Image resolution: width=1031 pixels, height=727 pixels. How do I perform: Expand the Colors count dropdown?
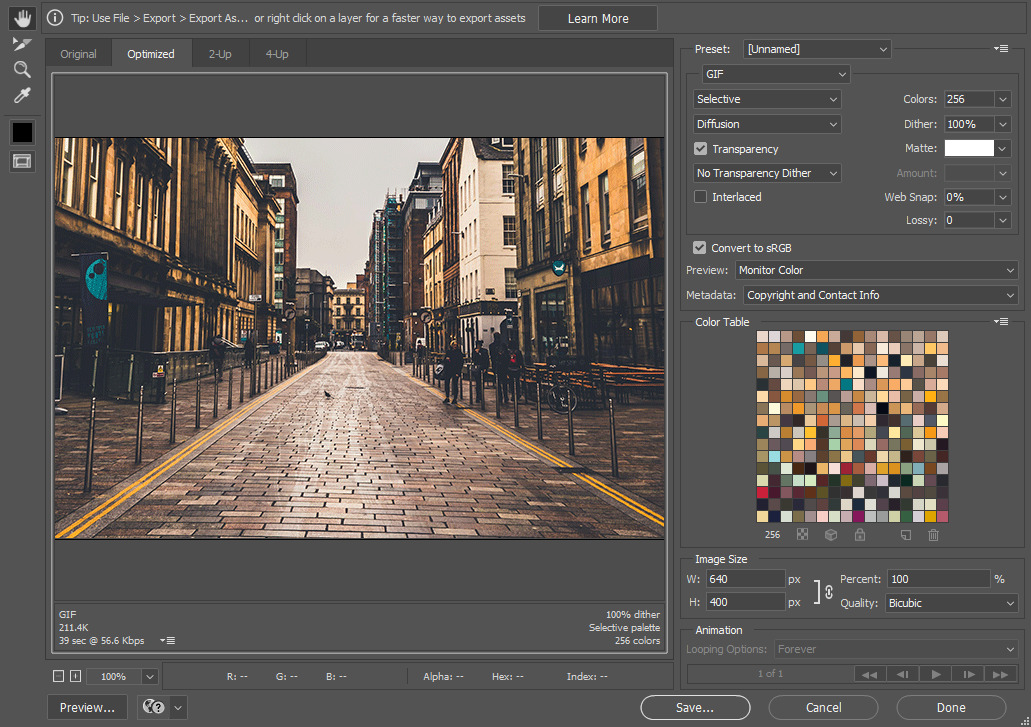1003,99
